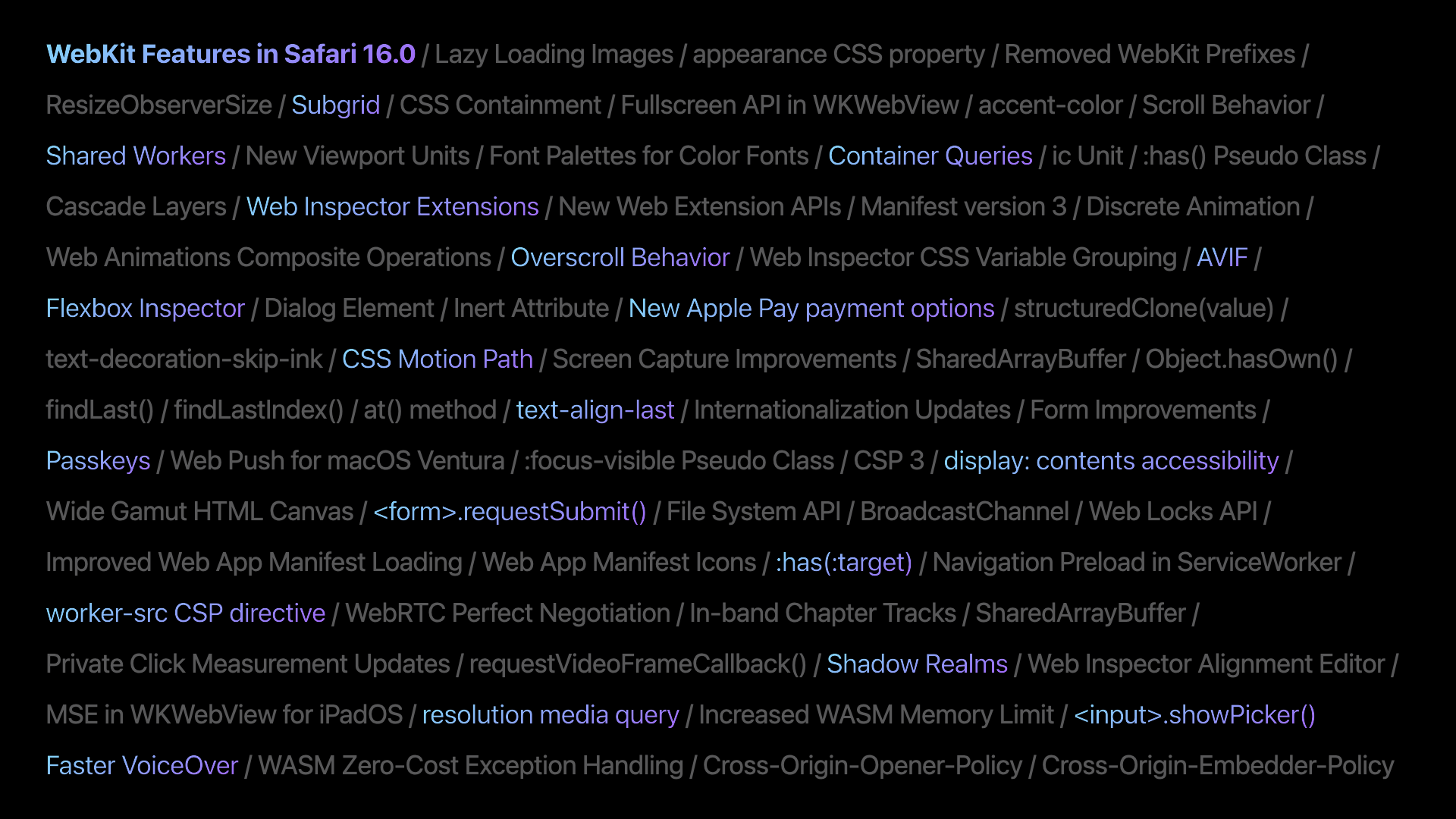
Task: Click display: contents accessibility link
Action: [x=1110, y=461]
